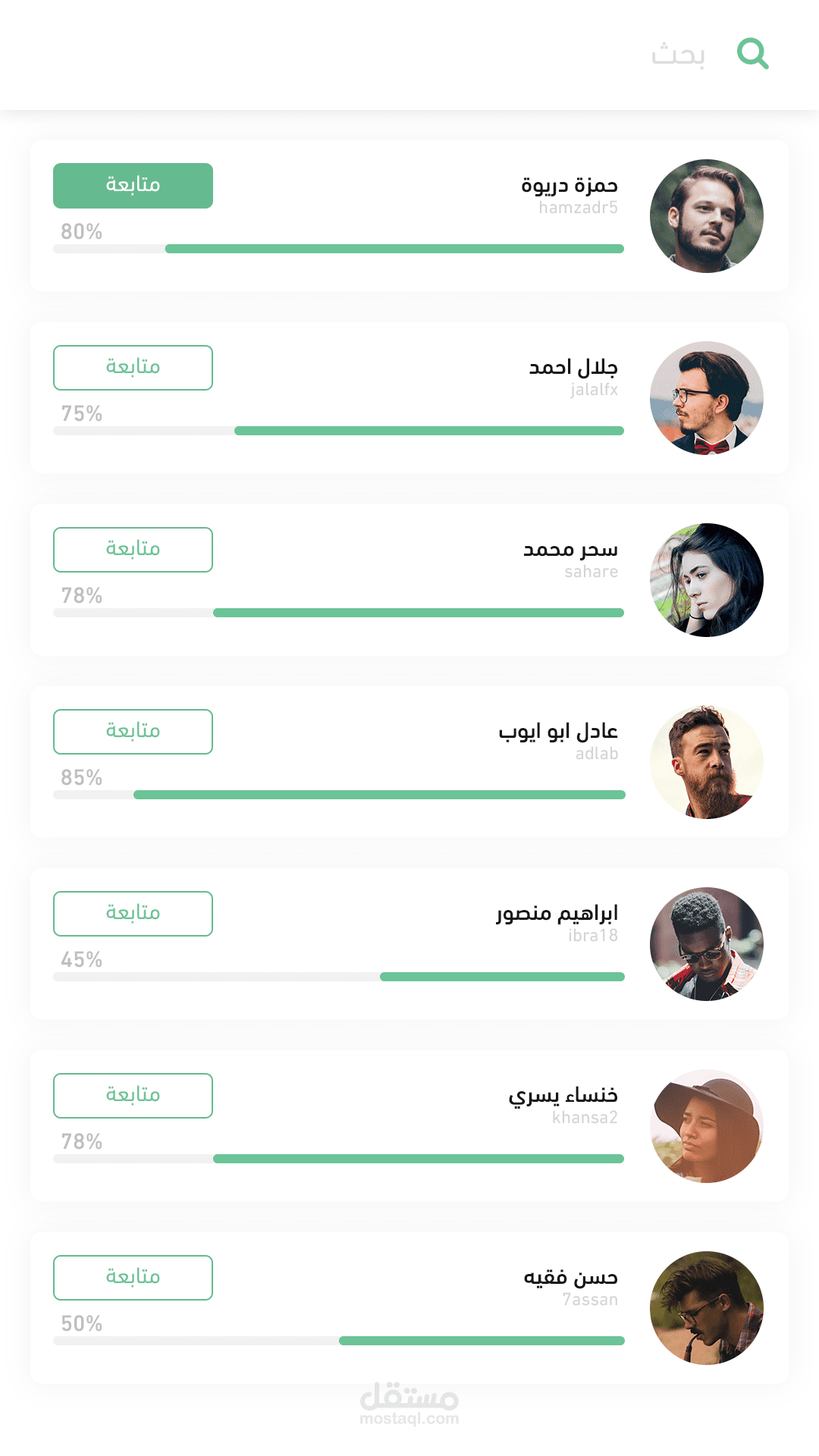819x1456 pixels.
Task: Follow sahare with the متابعة button
Action: click(x=133, y=550)
